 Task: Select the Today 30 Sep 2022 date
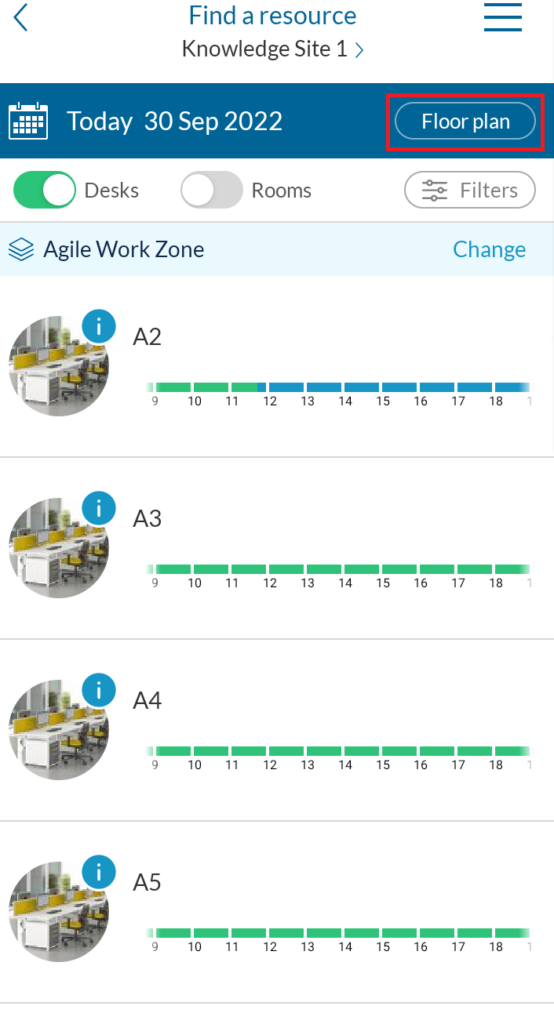(174, 121)
